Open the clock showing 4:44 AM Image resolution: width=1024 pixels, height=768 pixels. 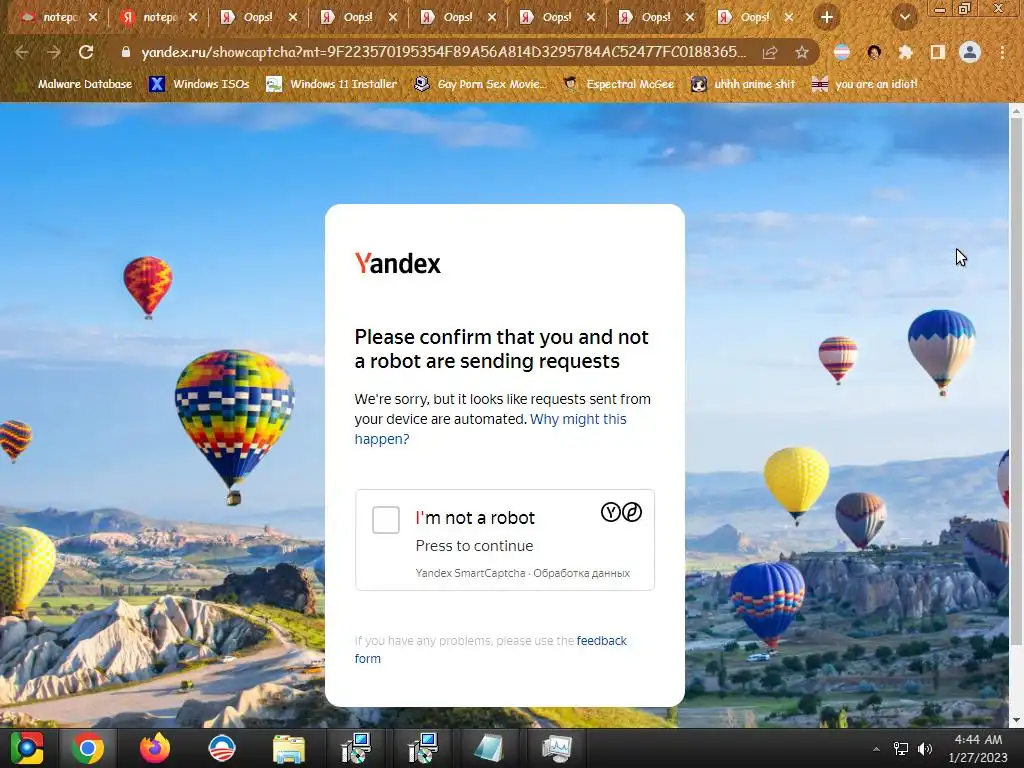(x=978, y=748)
